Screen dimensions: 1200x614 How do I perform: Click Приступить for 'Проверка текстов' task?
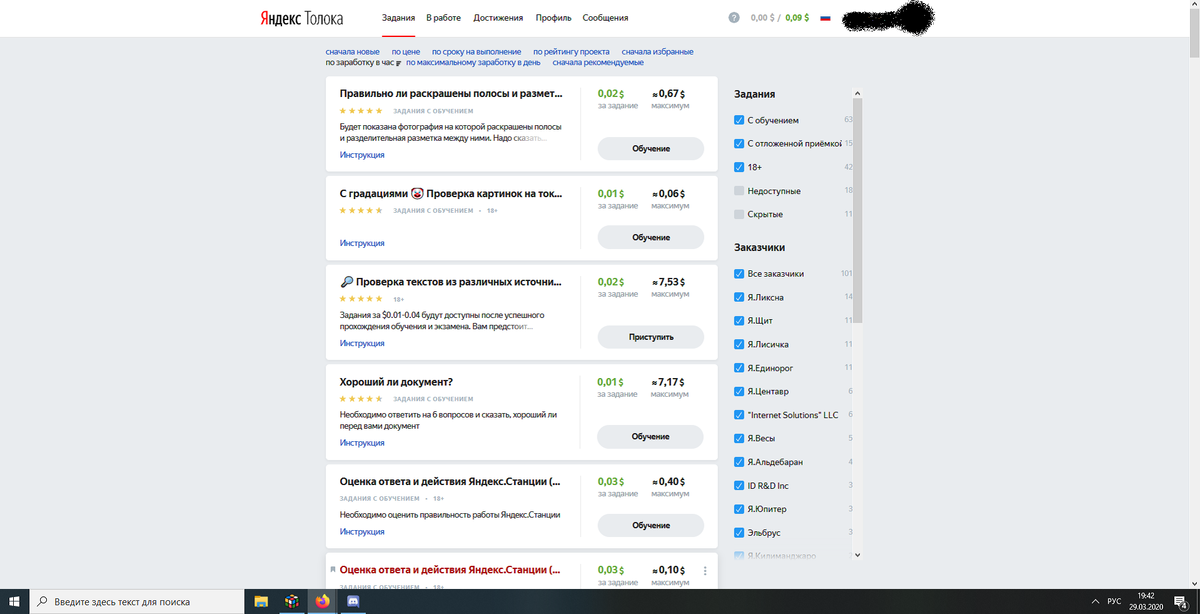pyautogui.click(x=651, y=337)
